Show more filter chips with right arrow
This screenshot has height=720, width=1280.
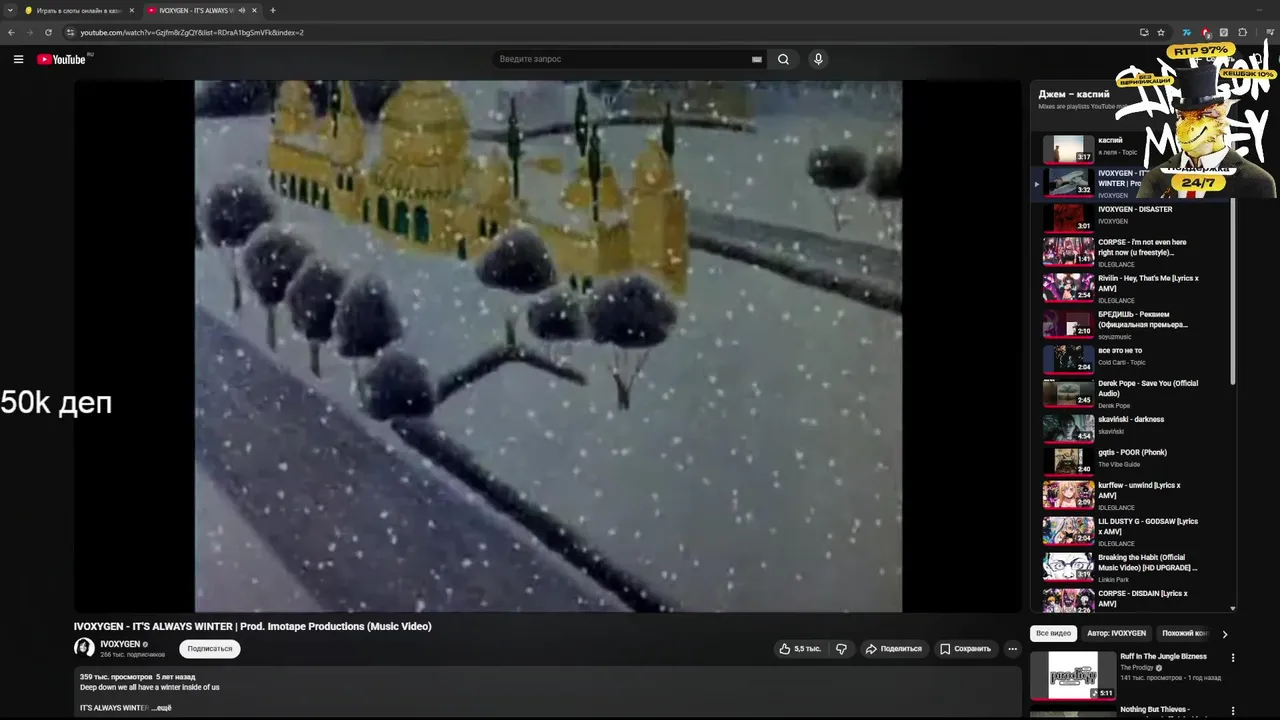[1225, 634]
